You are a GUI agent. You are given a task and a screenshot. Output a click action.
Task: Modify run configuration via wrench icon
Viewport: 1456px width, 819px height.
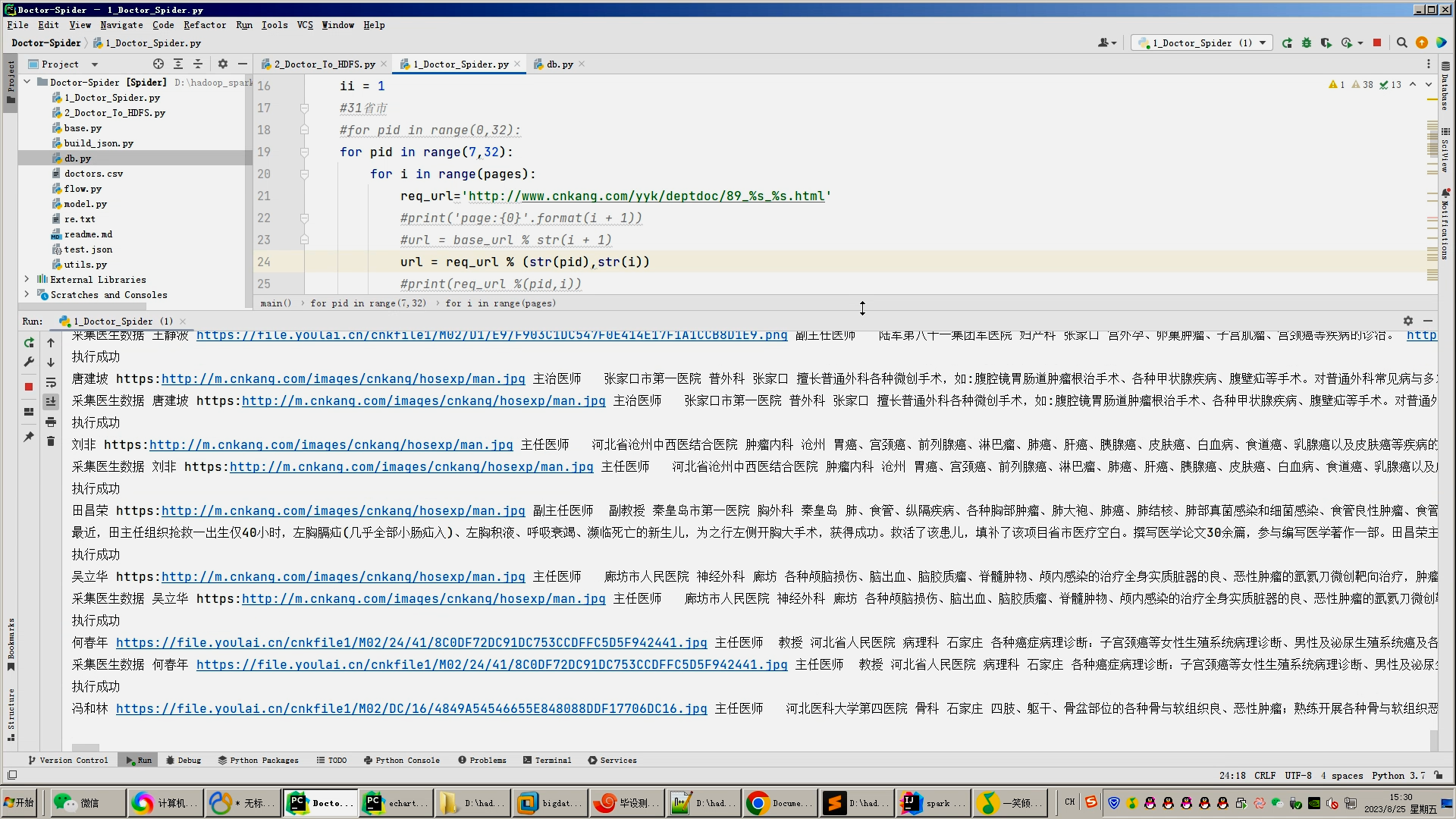click(29, 362)
